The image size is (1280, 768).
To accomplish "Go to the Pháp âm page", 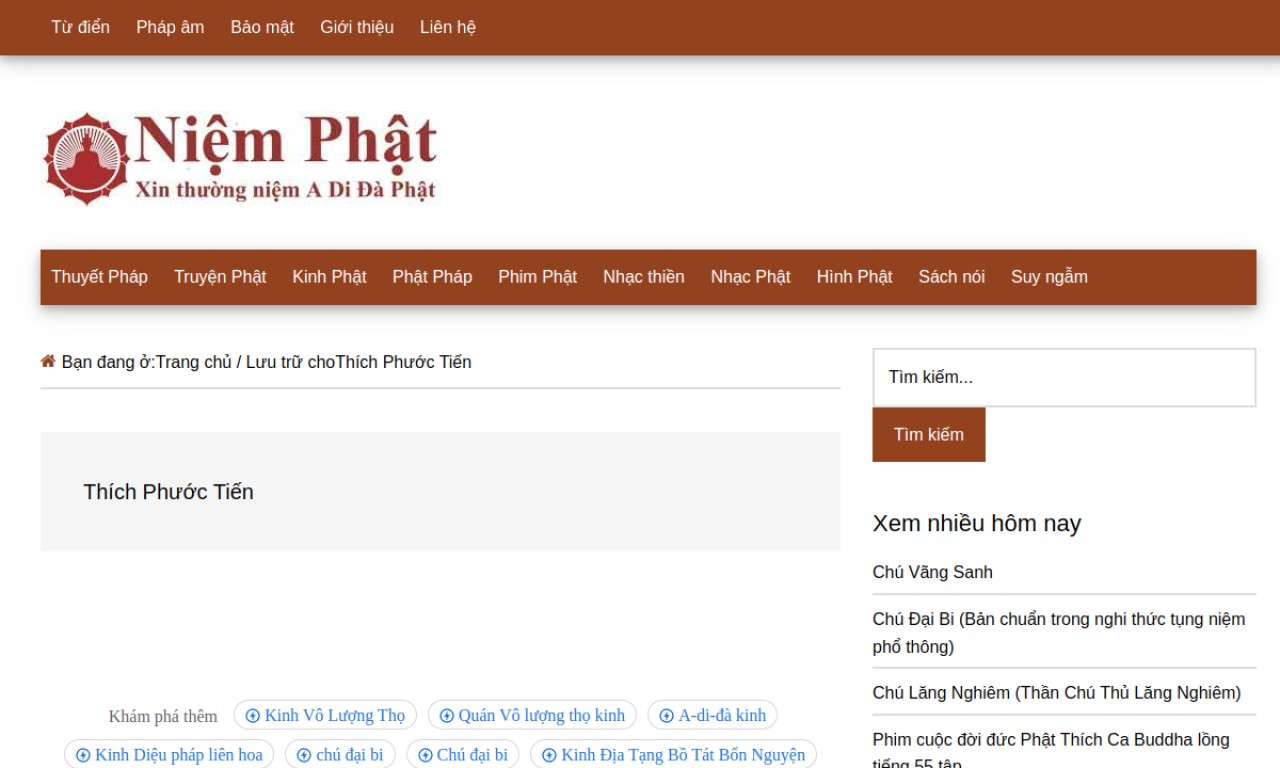I will [170, 27].
